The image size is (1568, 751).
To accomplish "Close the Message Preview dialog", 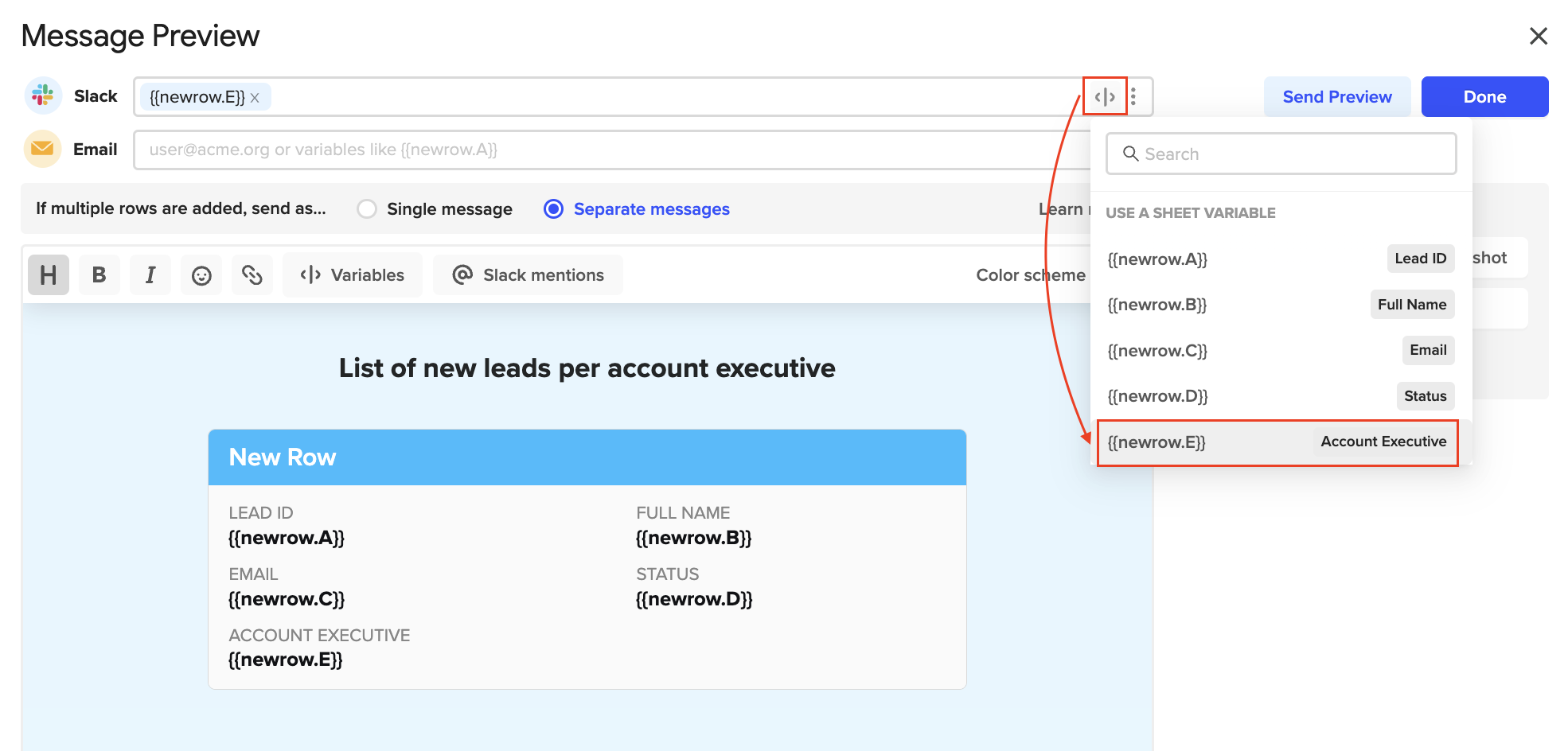I will [1539, 36].
